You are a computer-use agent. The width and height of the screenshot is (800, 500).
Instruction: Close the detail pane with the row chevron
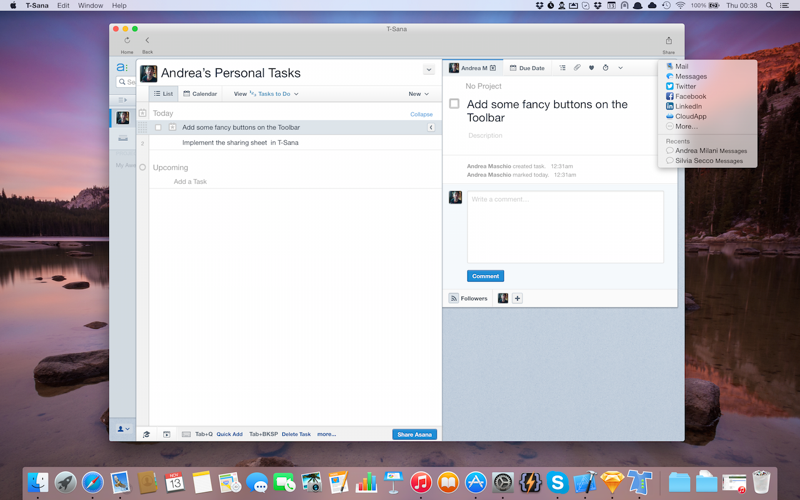tap(431, 128)
